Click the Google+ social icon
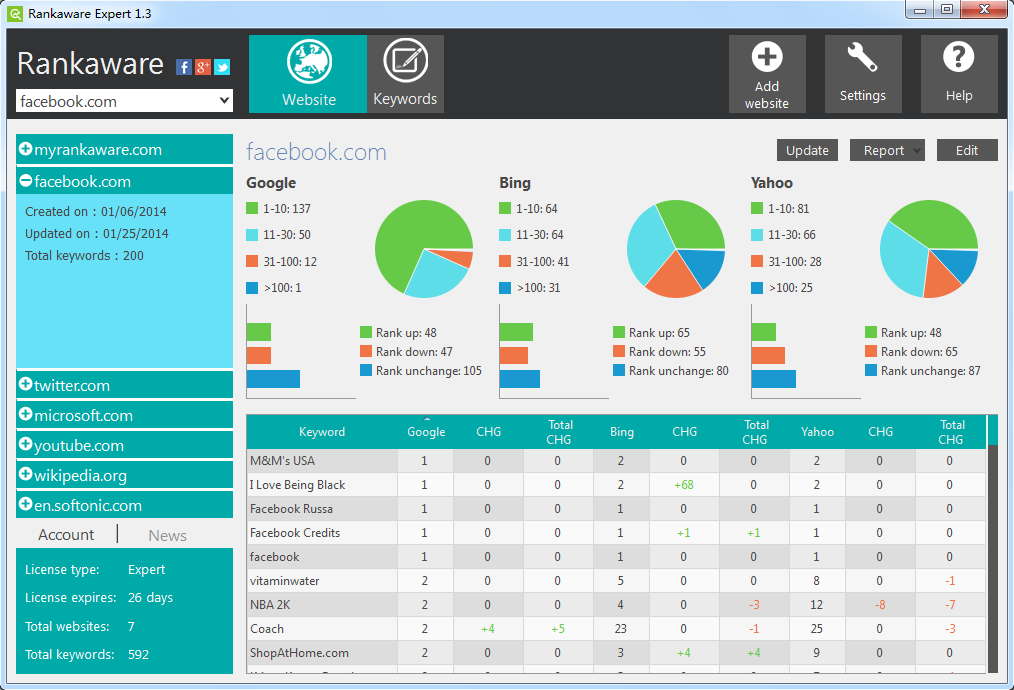The height and width of the screenshot is (690, 1014). [x=203, y=67]
